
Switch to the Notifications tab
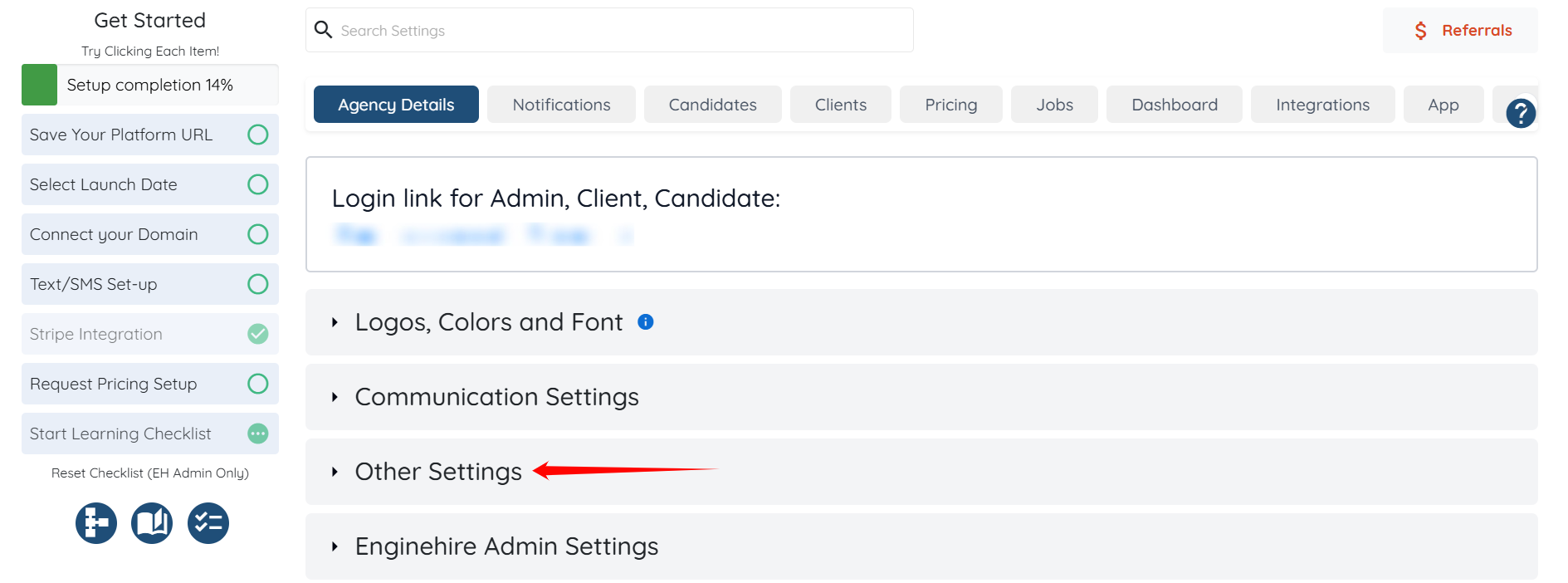click(561, 105)
